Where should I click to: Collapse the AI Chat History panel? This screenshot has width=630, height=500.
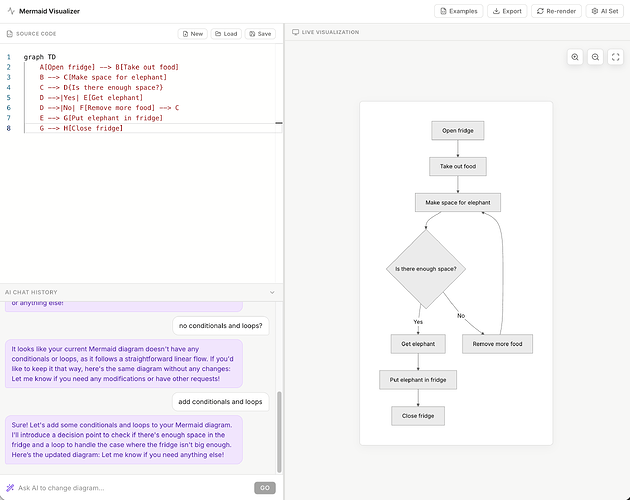point(272,292)
